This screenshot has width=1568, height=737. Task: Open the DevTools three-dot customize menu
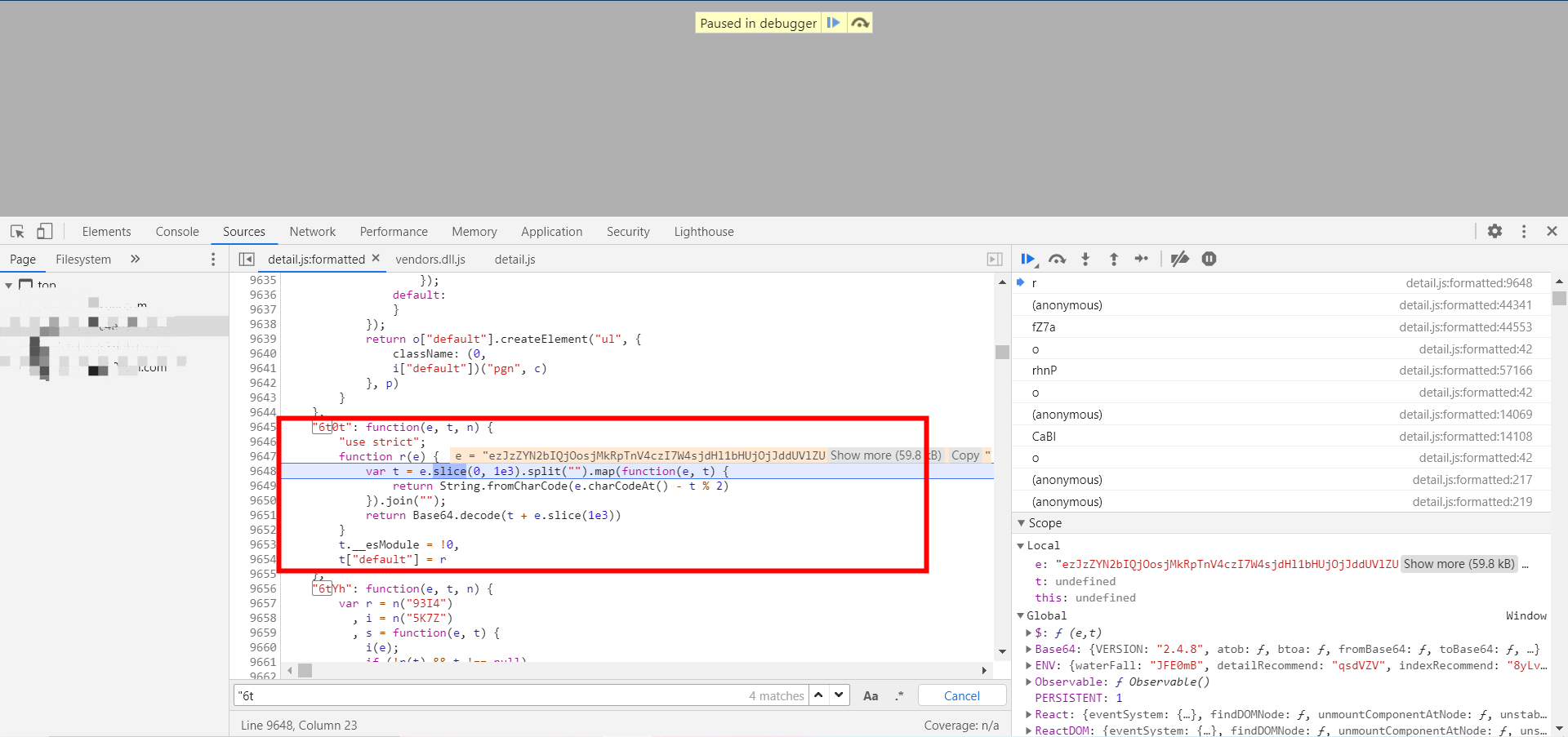[1524, 231]
